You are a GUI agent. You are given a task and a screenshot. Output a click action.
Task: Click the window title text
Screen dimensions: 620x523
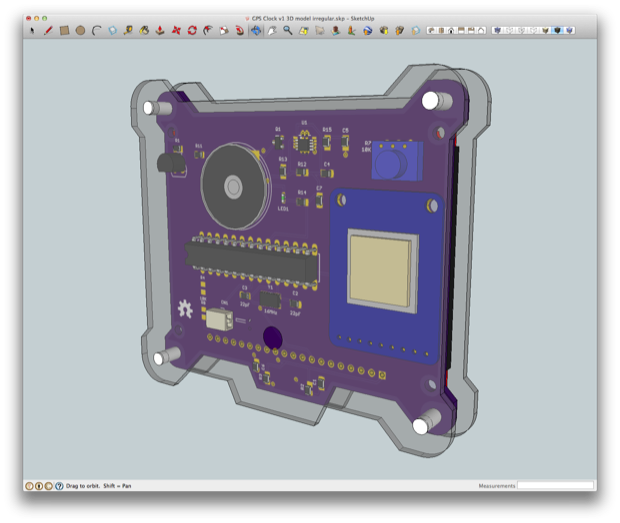tap(312, 18)
